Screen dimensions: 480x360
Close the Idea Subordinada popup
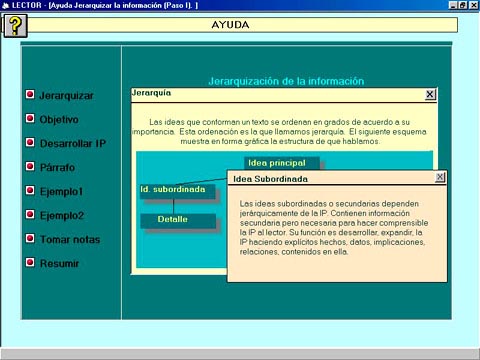[x=440, y=177]
